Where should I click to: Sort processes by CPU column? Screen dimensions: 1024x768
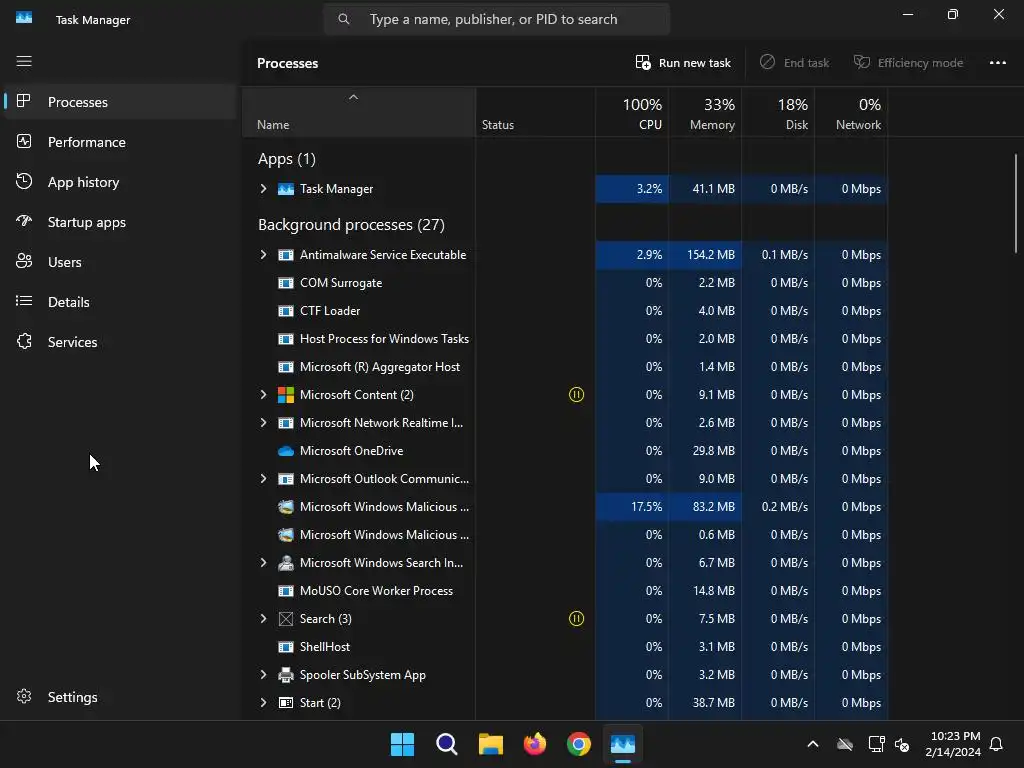(x=632, y=113)
